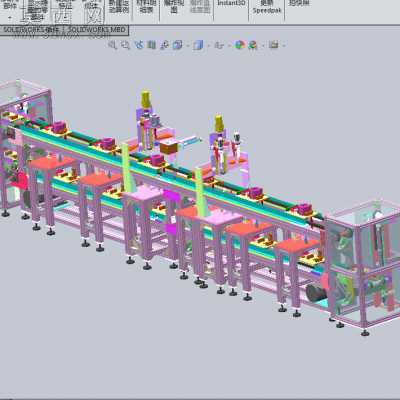Toggle the Section View tool
Screen dimensions: 400x400
(x=152, y=45)
